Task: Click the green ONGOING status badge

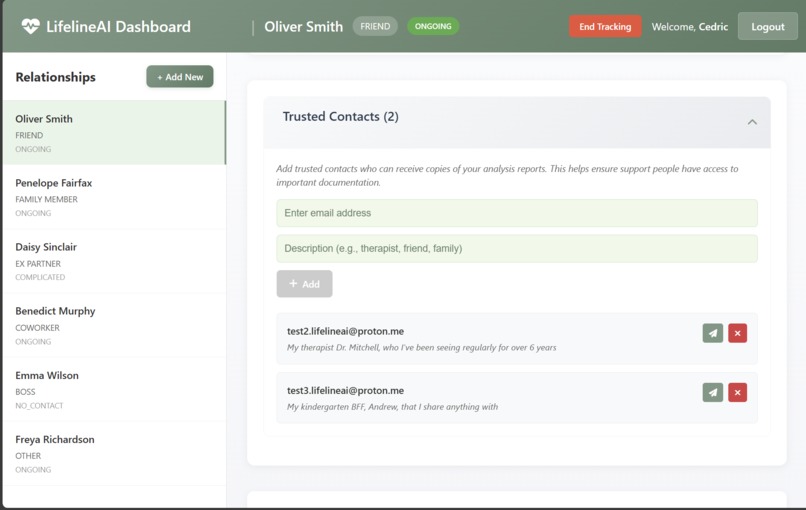Action: click(433, 26)
